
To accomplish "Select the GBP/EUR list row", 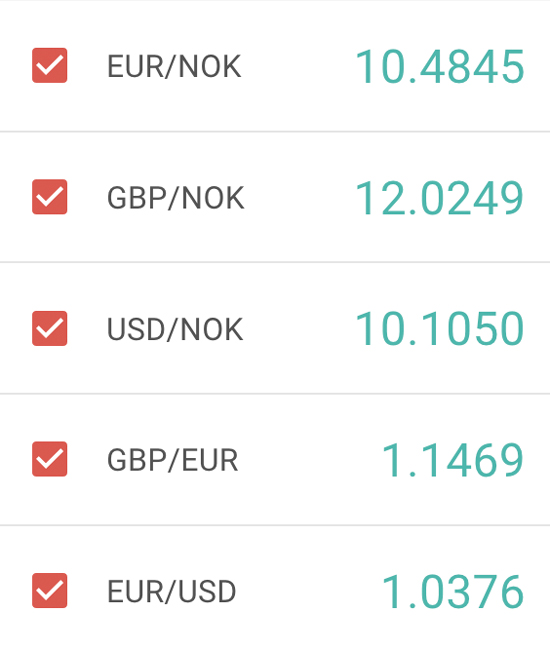I will 275,459.
